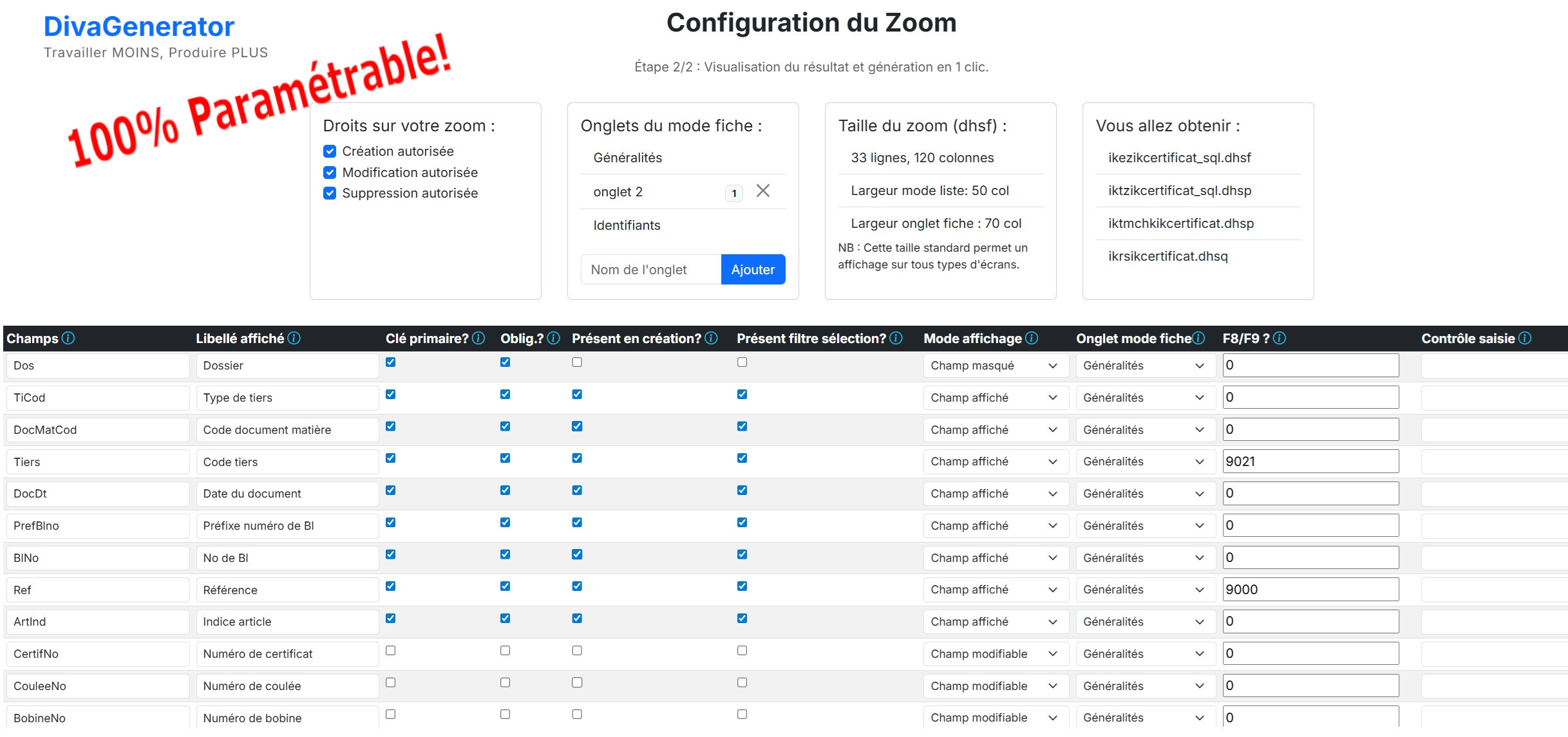Image resolution: width=1568 pixels, height=737 pixels.
Task: Click info icon next to Clé primaire
Action: click(478, 338)
